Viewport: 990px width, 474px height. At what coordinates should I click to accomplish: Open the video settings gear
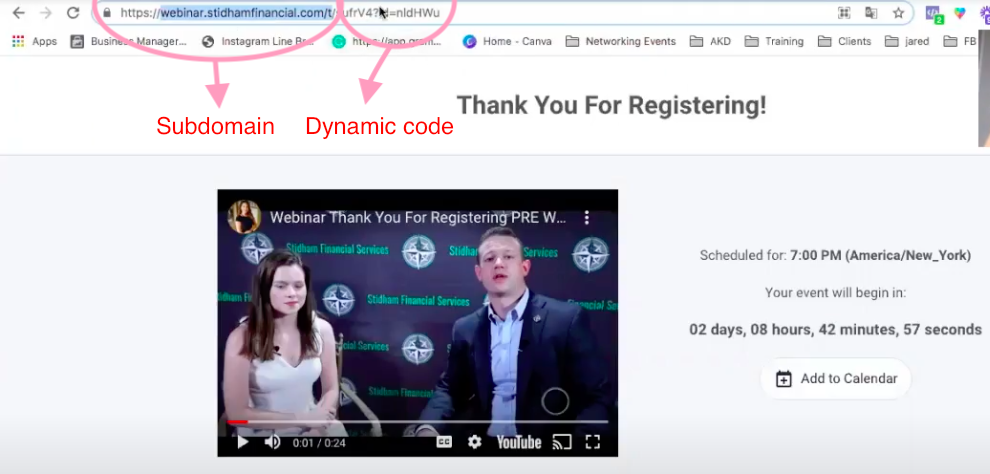click(x=475, y=442)
